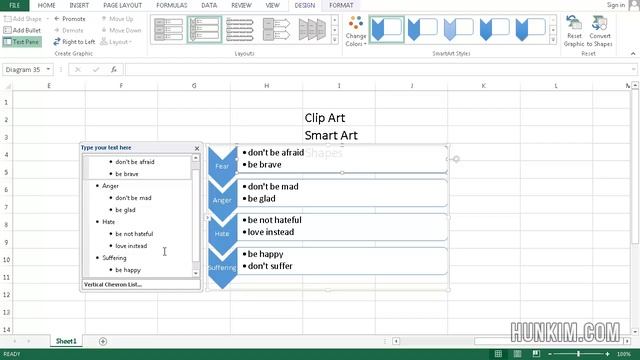Screen dimensions: 640x360
Task: Toggle Right to Left direction
Action: (x=74, y=42)
